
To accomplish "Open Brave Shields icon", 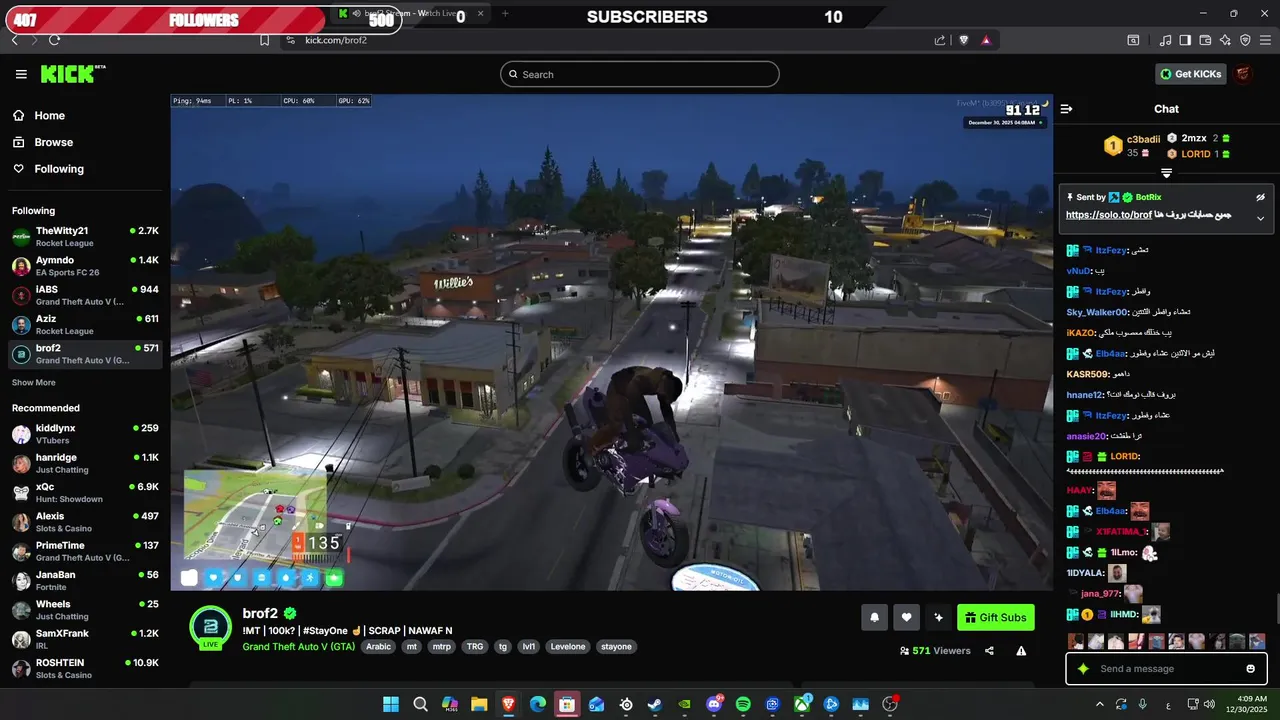I will pyautogui.click(x=964, y=40).
